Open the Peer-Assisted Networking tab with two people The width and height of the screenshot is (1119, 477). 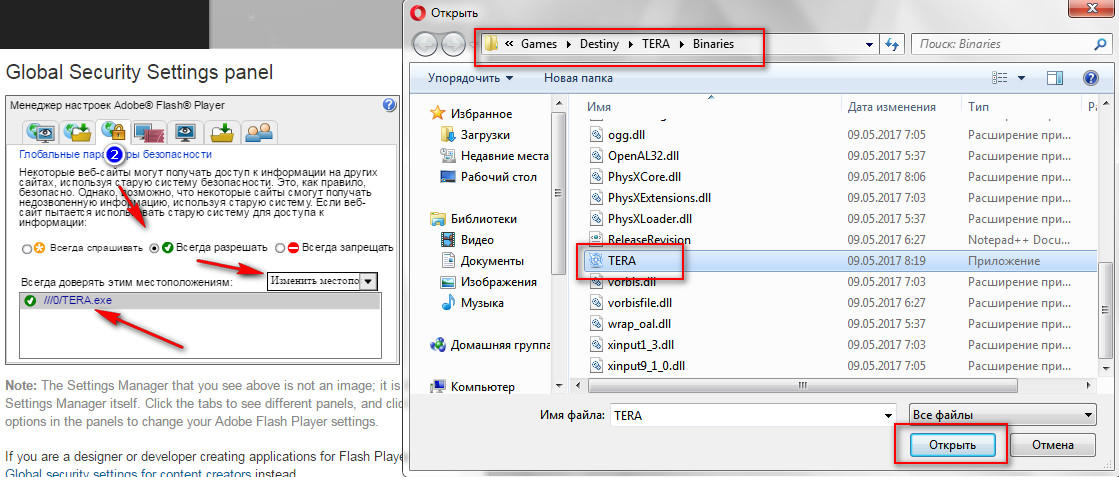click(260, 131)
